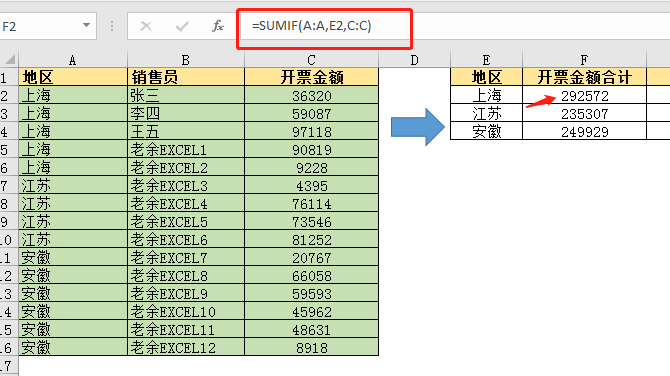The image size is (670, 376).
Task: Select summary cell 上海 in column E
Action: [x=486, y=95]
